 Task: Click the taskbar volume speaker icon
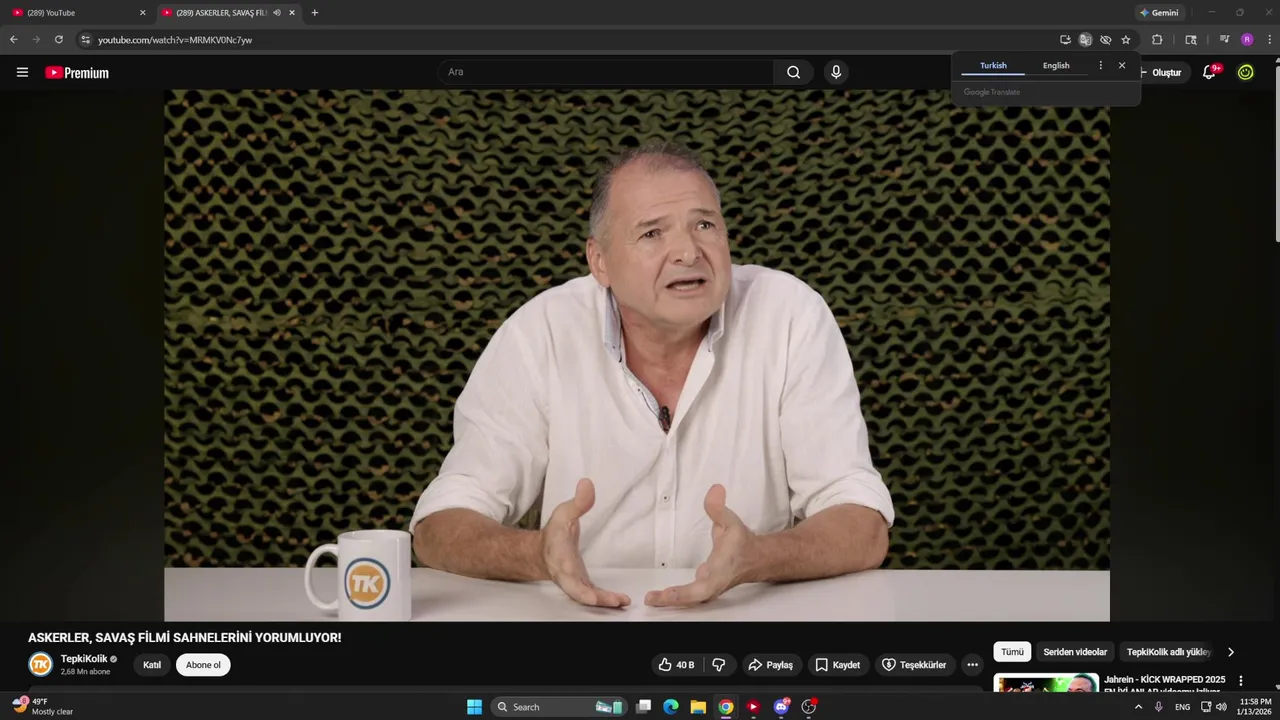tap(1221, 707)
